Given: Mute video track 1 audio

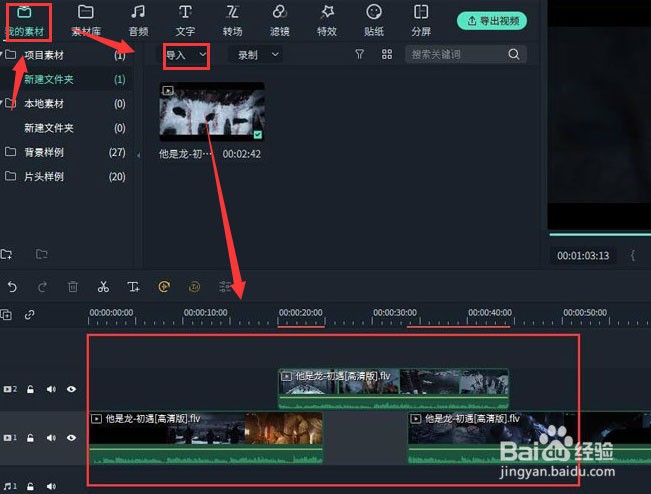Looking at the screenshot, I should 51,438.
